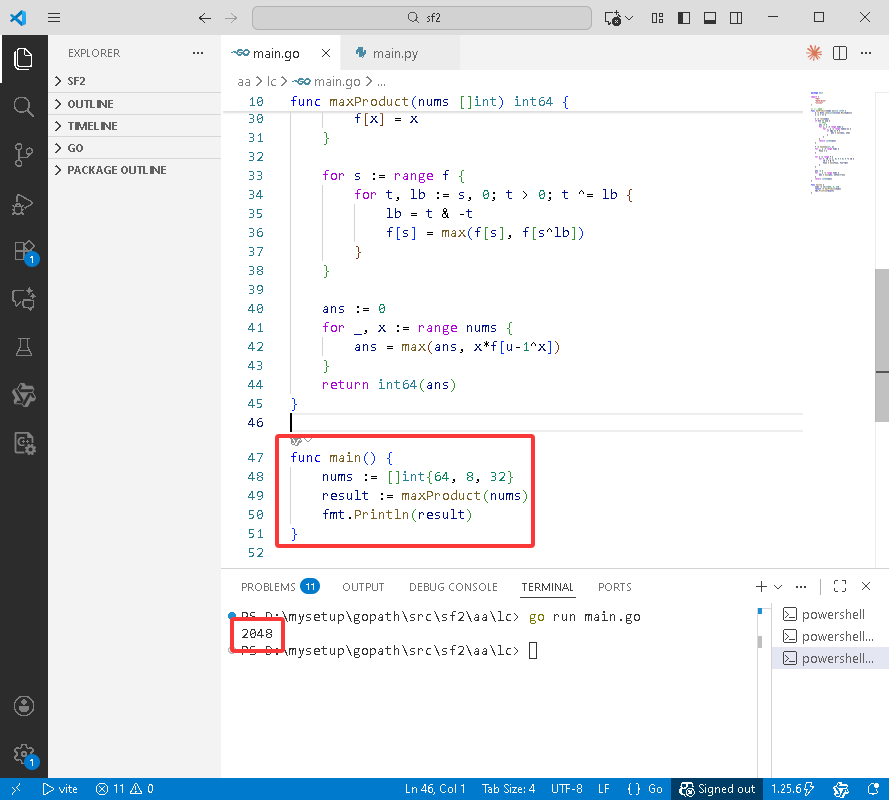Click UTF-8 encoding in status bar
This screenshot has height=800, width=889.
[x=566, y=789]
